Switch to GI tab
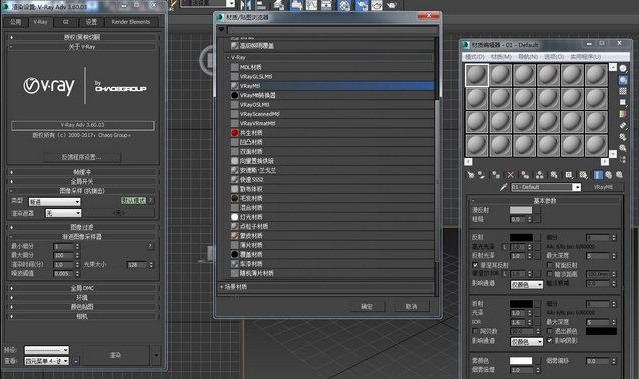Viewport: 639px width, 379px height. [x=66, y=22]
